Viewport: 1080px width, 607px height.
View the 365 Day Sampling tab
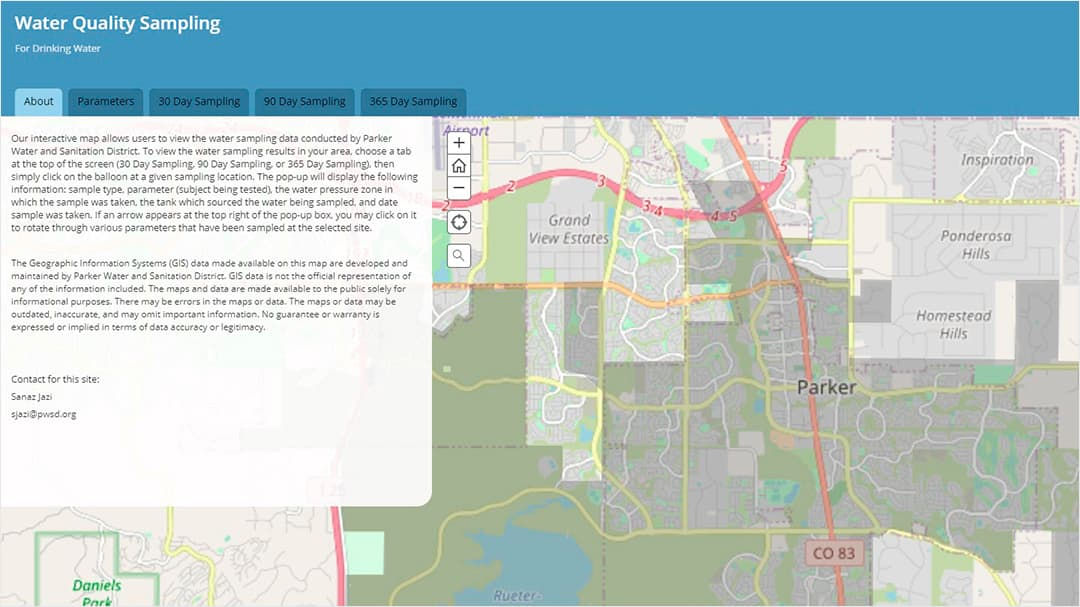[x=412, y=101]
